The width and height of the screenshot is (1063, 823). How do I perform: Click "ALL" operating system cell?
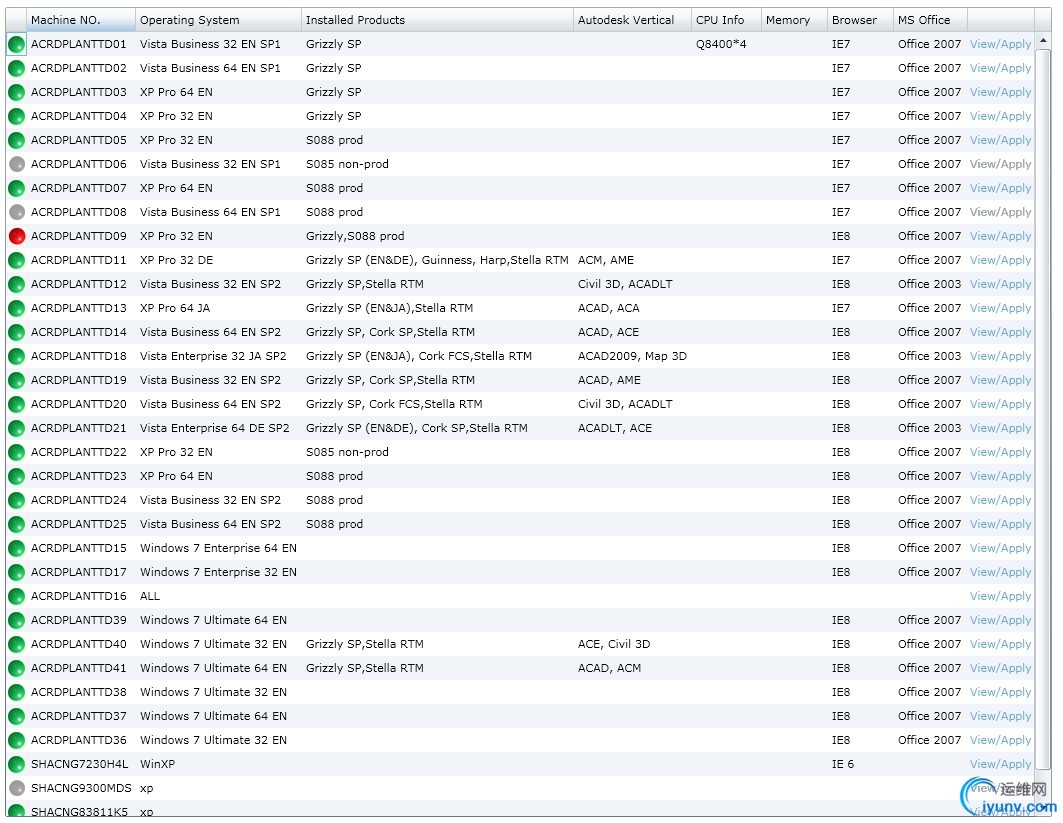click(150, 596)
